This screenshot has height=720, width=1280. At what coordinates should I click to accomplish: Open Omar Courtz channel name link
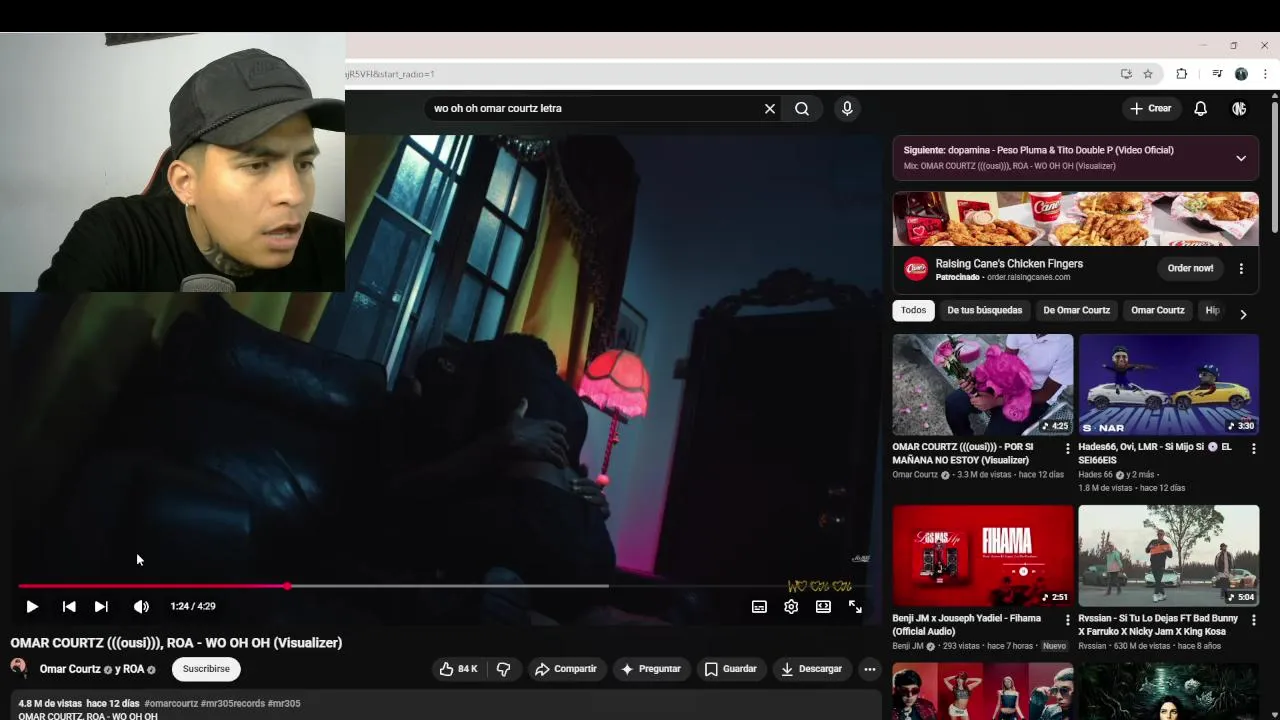coord(70,669)
